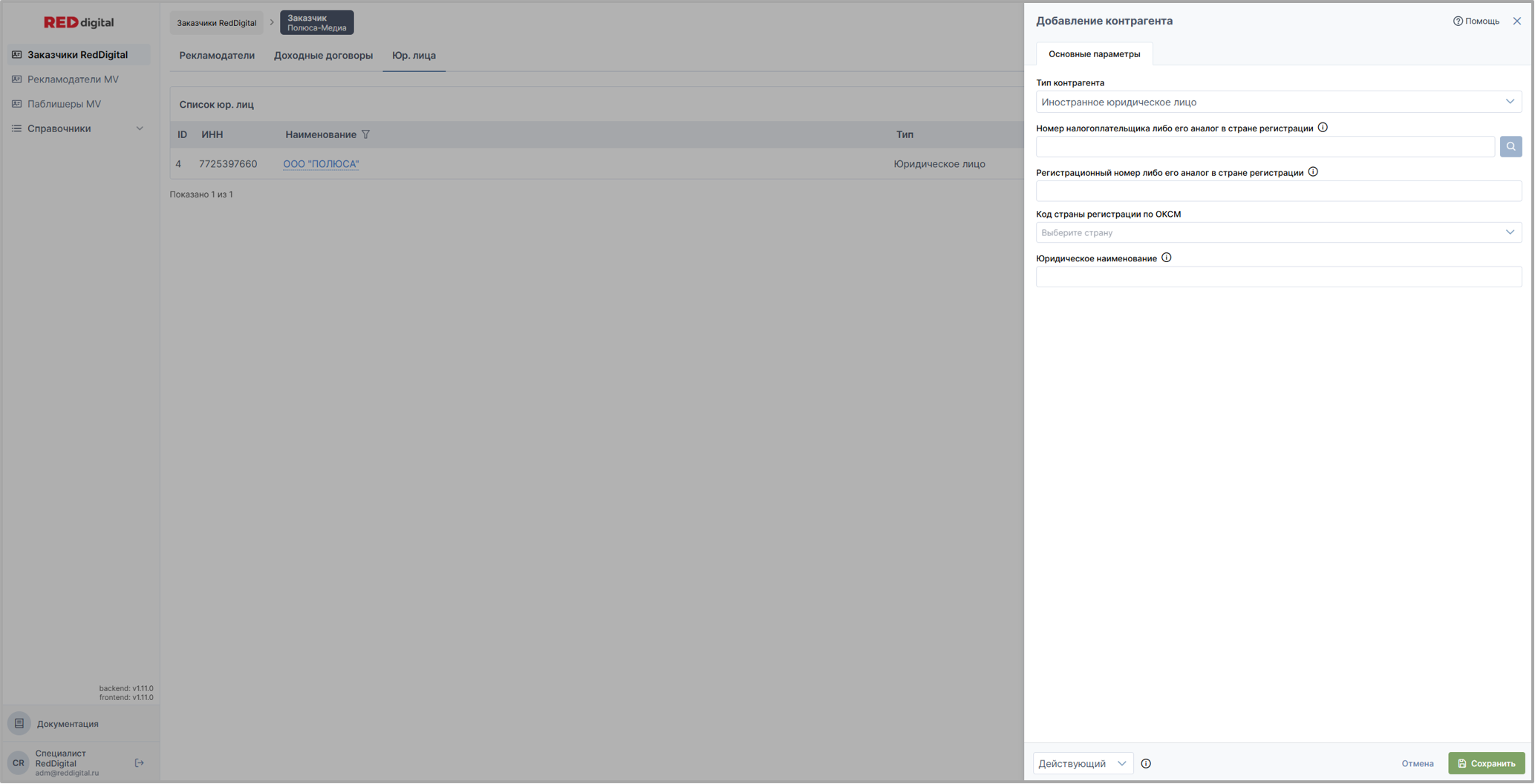Open Паблишеры MV in the sidebar
Screen dimensions: 1535x784
coord(64,104)
